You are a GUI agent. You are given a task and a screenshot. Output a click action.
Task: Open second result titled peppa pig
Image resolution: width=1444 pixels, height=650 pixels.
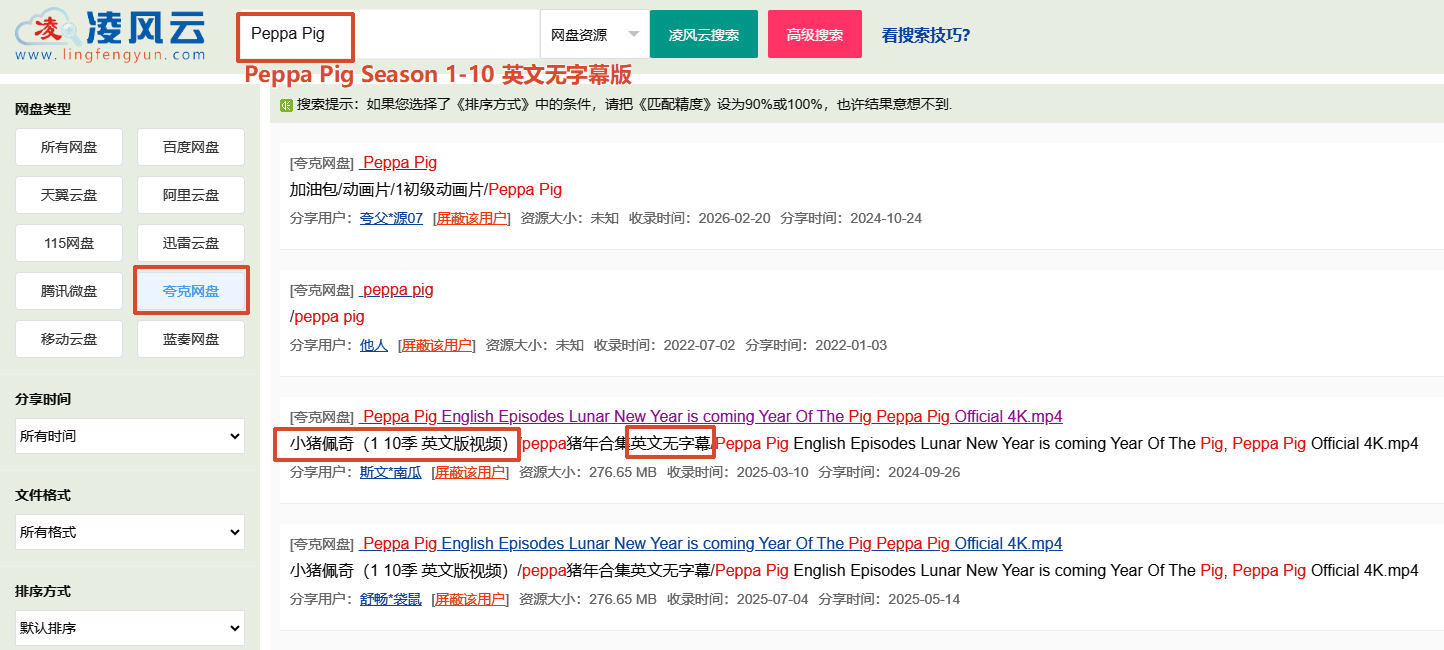(x=397, y=290)
